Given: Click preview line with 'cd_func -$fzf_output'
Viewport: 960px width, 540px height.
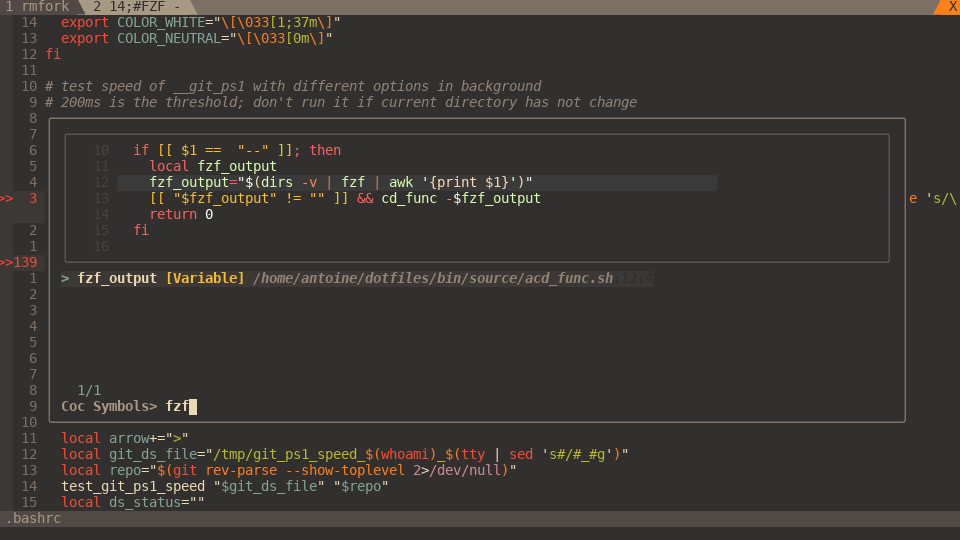Looking at the screenshot, I should tap(345, 198).
